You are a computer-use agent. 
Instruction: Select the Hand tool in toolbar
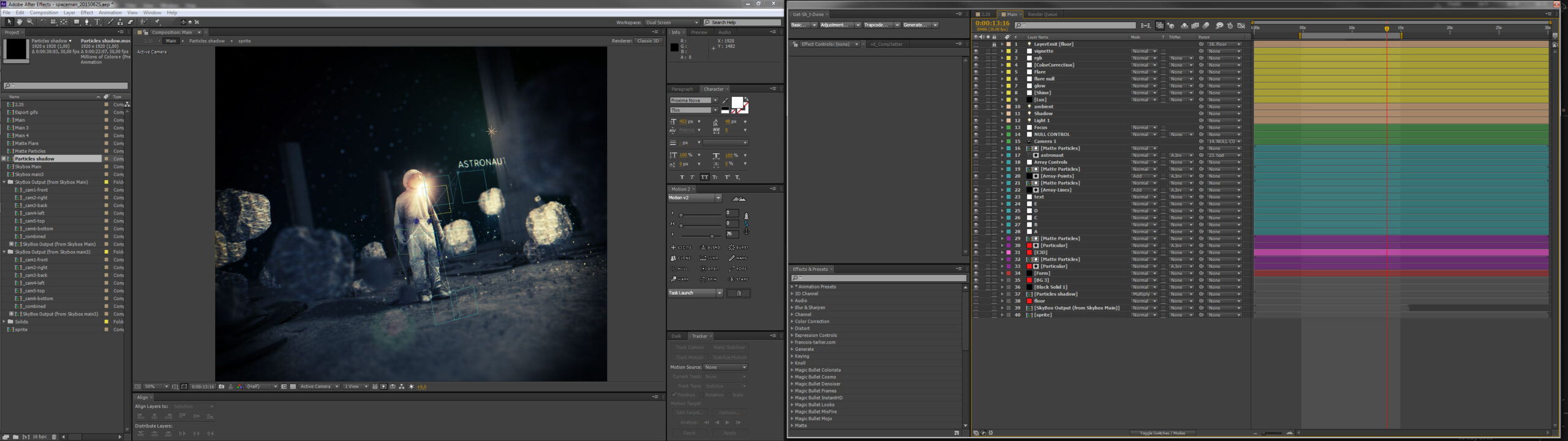[20, 22]
